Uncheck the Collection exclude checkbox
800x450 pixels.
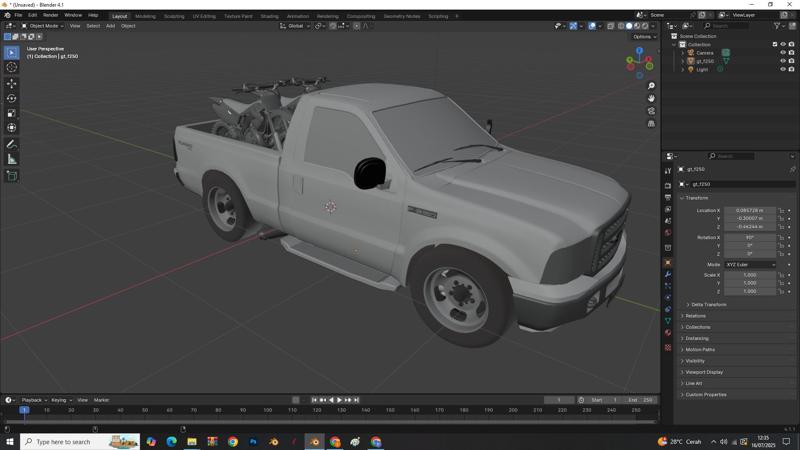point(774,44)
